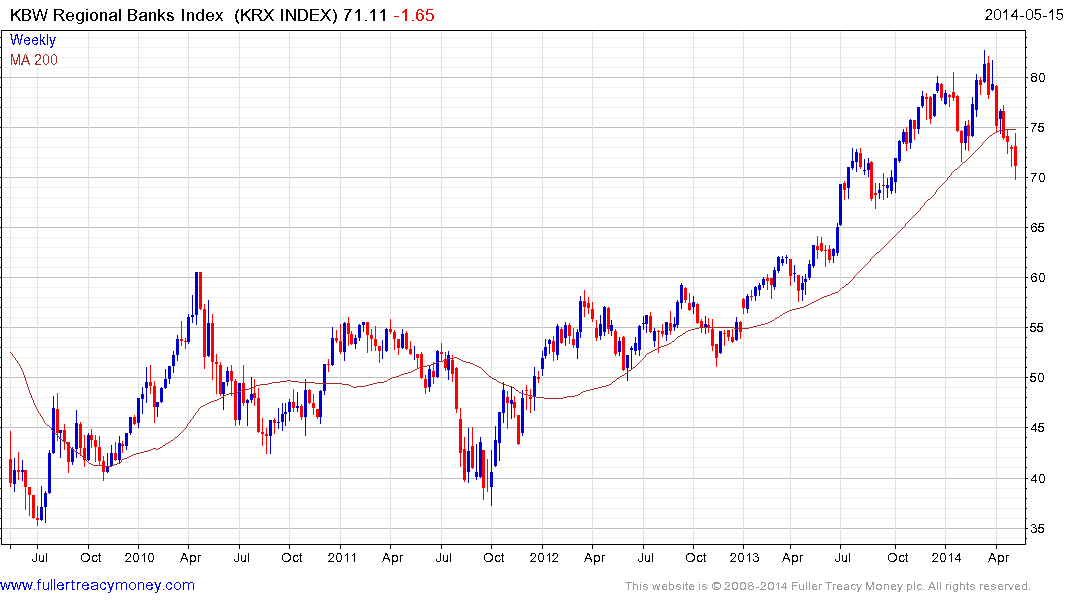Click the 80 price axis label

[1037, 77]
